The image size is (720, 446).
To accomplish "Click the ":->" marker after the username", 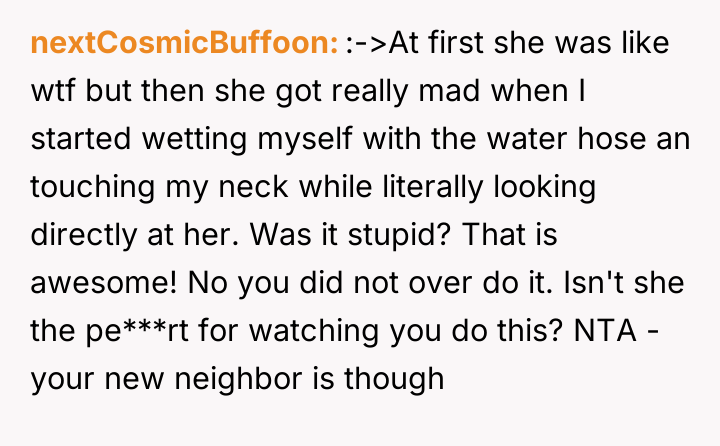I will 366,44.
